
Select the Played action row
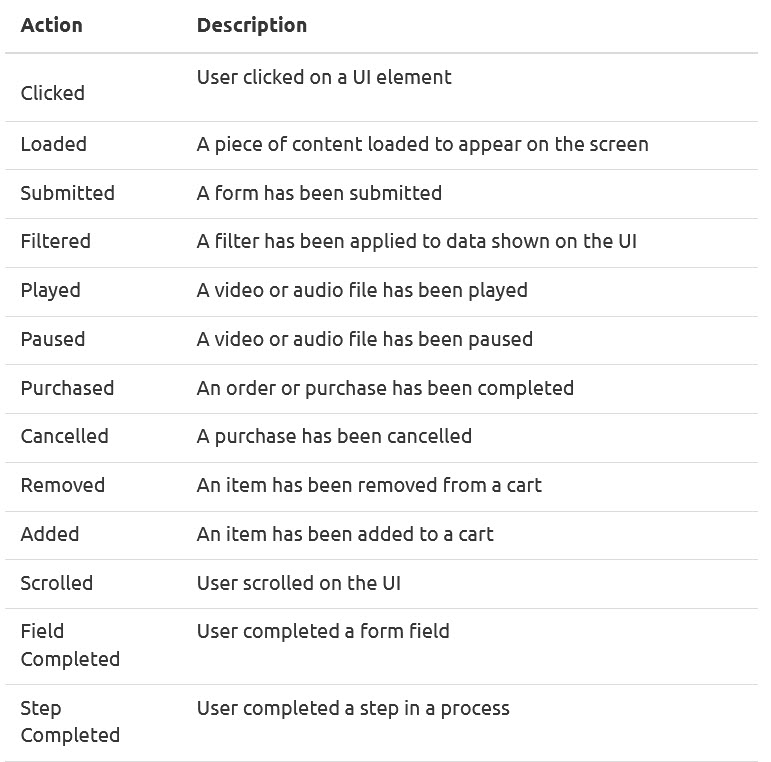tap(382, 292)
